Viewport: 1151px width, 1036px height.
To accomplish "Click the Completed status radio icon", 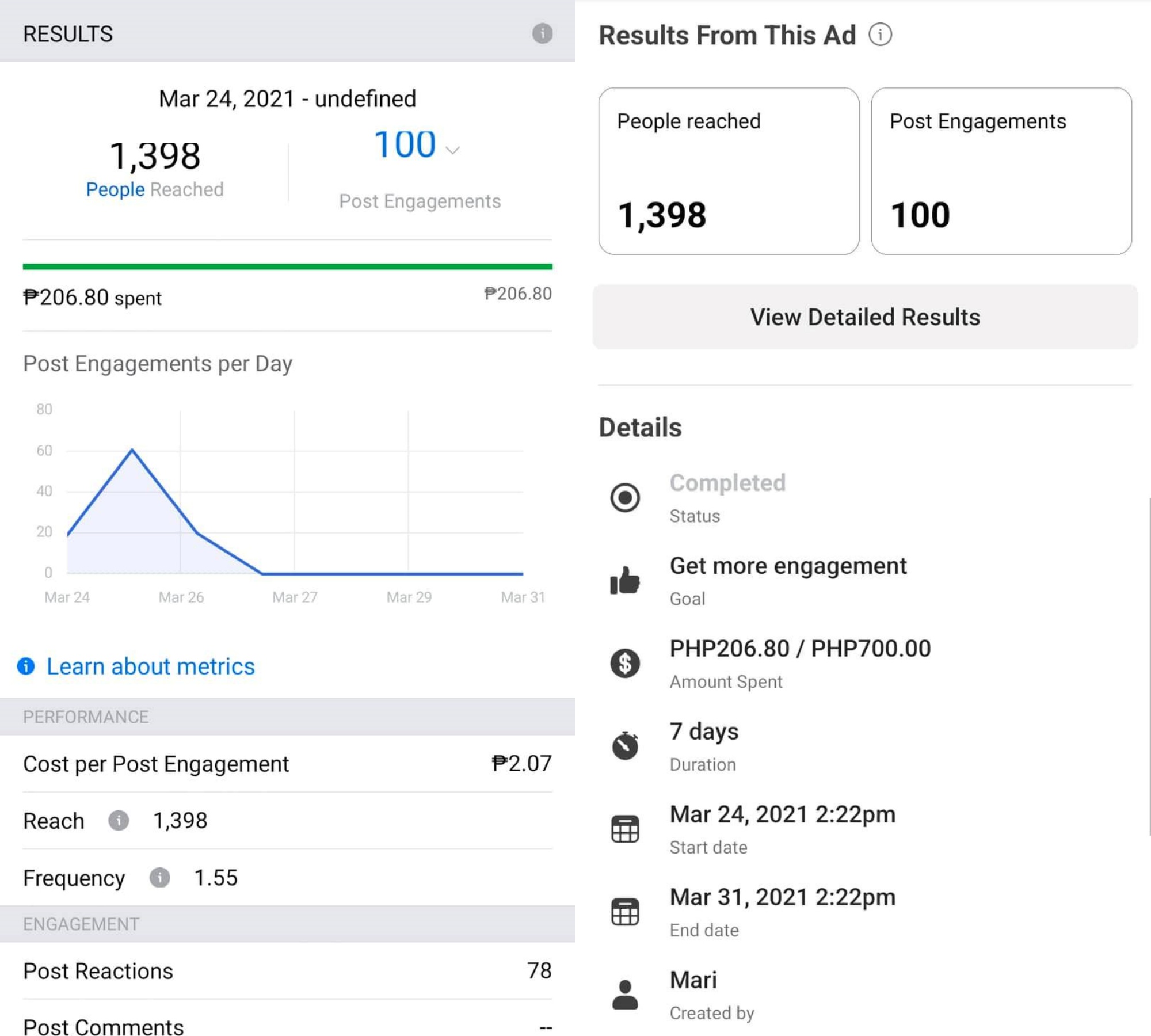I will 624,497.
